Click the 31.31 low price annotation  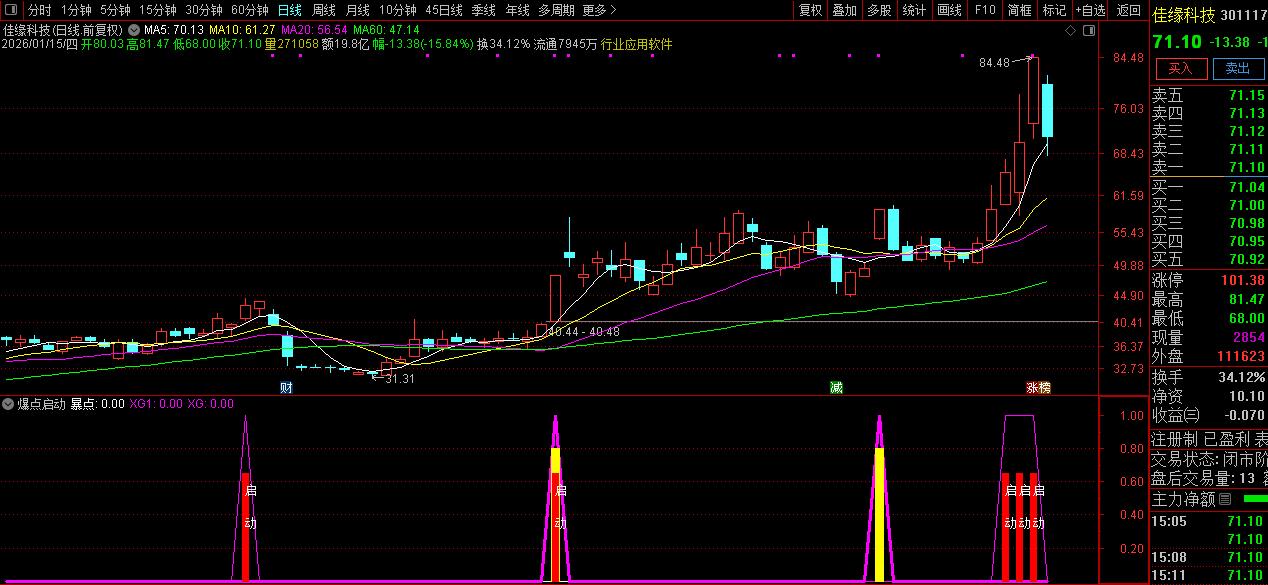click(400, 379)
